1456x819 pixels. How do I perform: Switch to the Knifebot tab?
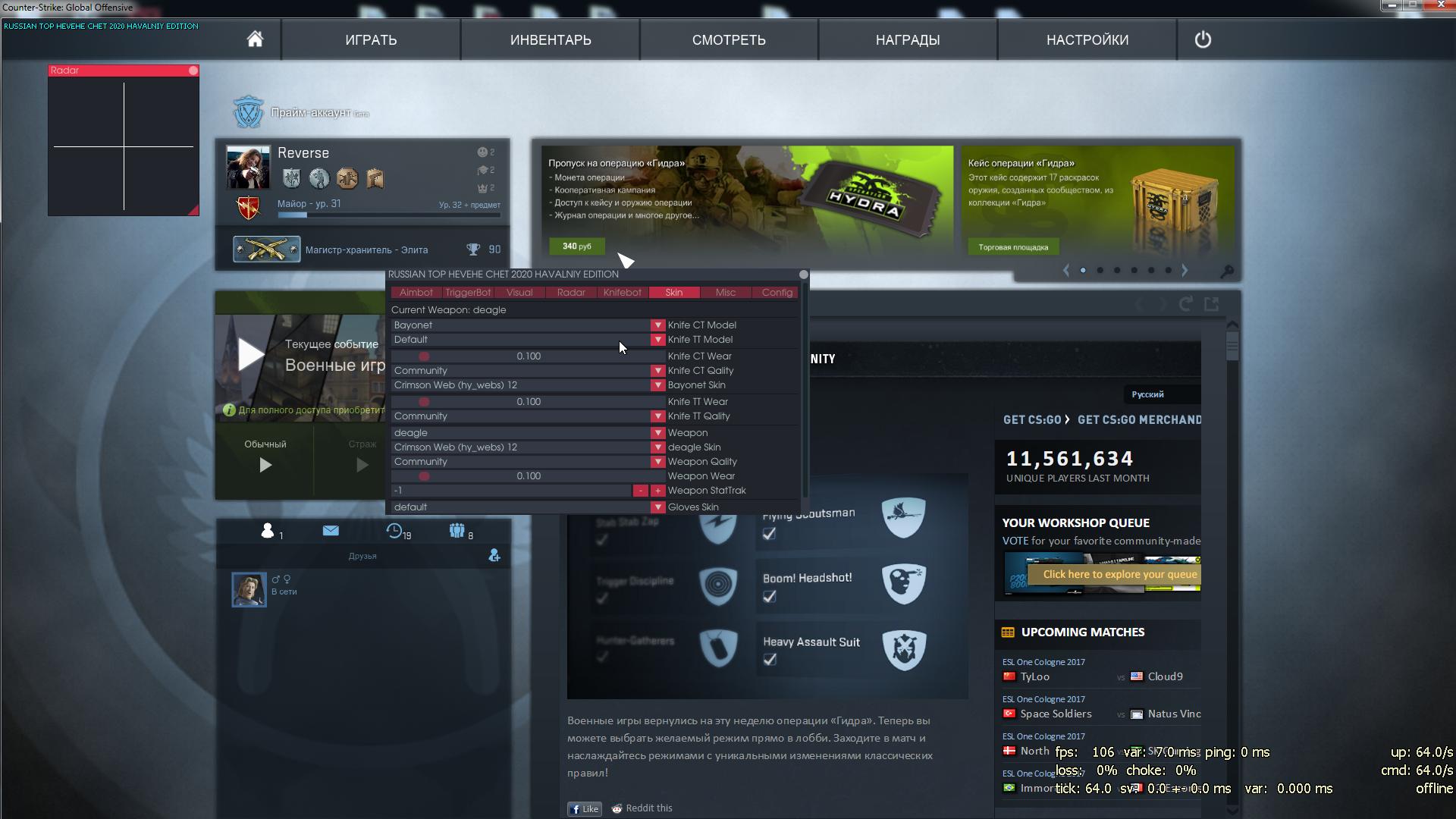[623, 293]
